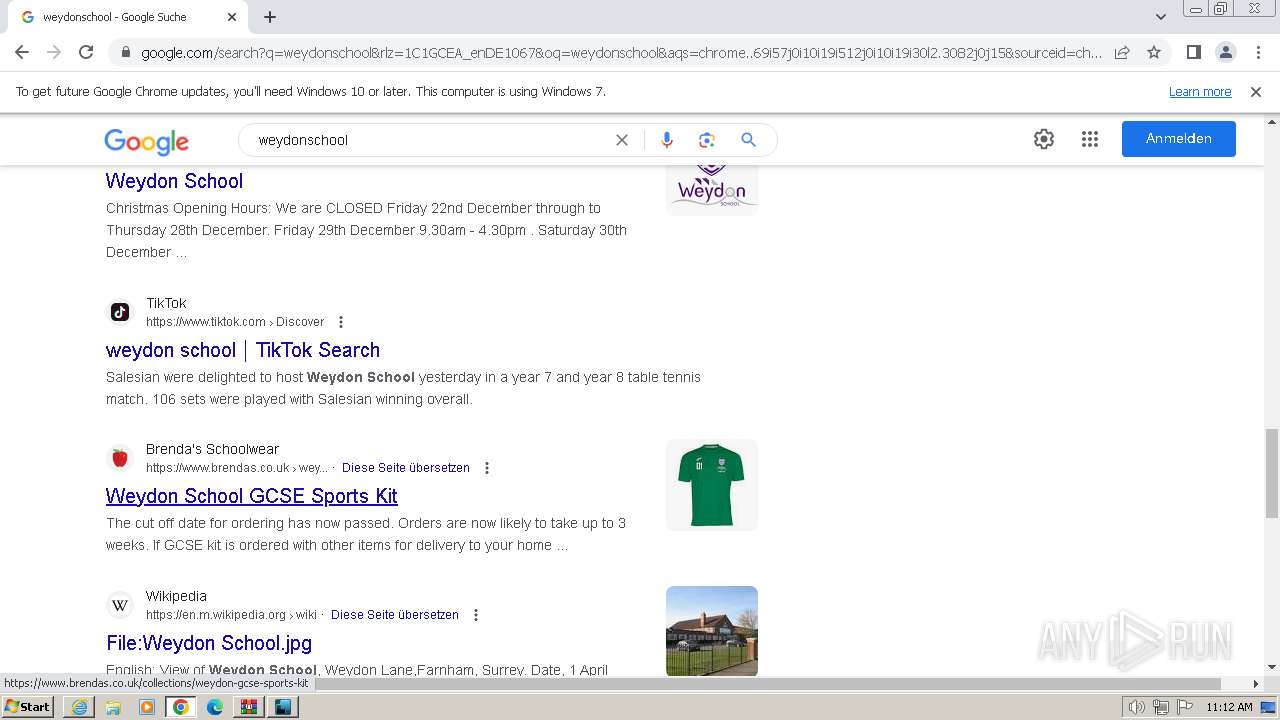Start voice search microphone
1280x720 pixels.
point(667,140)
